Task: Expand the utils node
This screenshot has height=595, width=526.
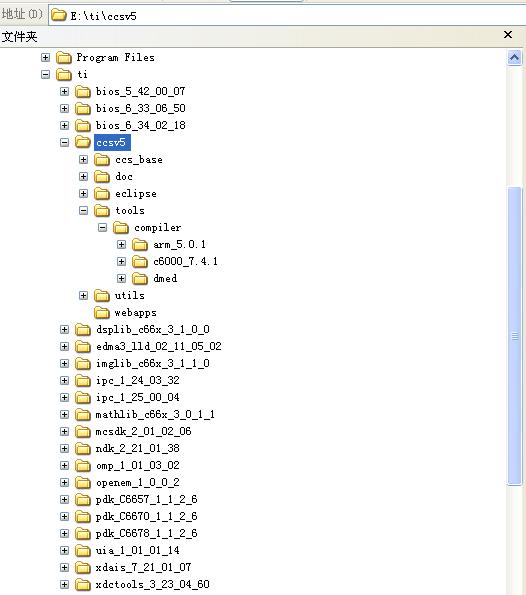Action: click(x=83, y=296)
